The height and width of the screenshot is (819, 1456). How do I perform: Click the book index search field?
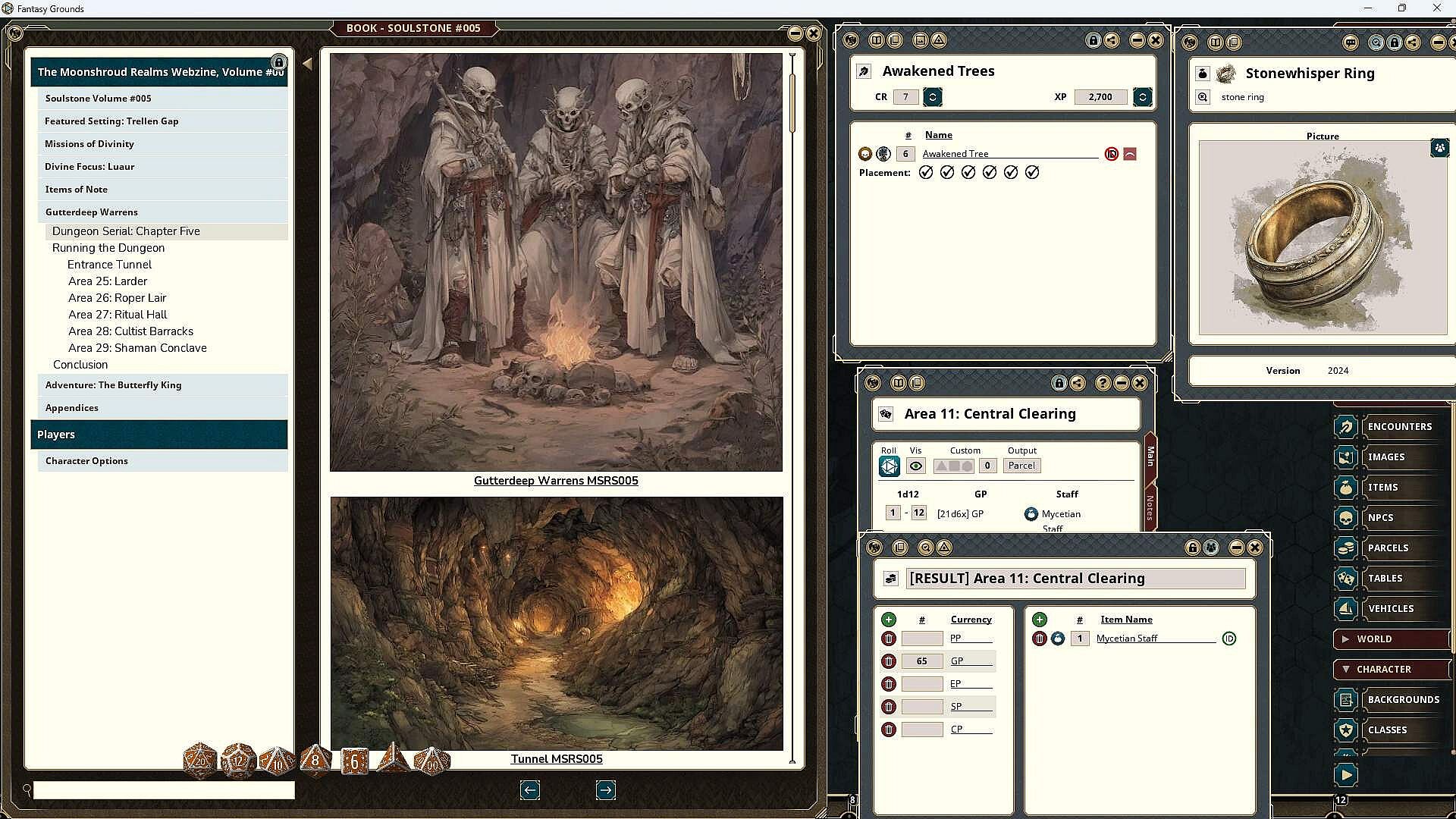pos(164,790)
